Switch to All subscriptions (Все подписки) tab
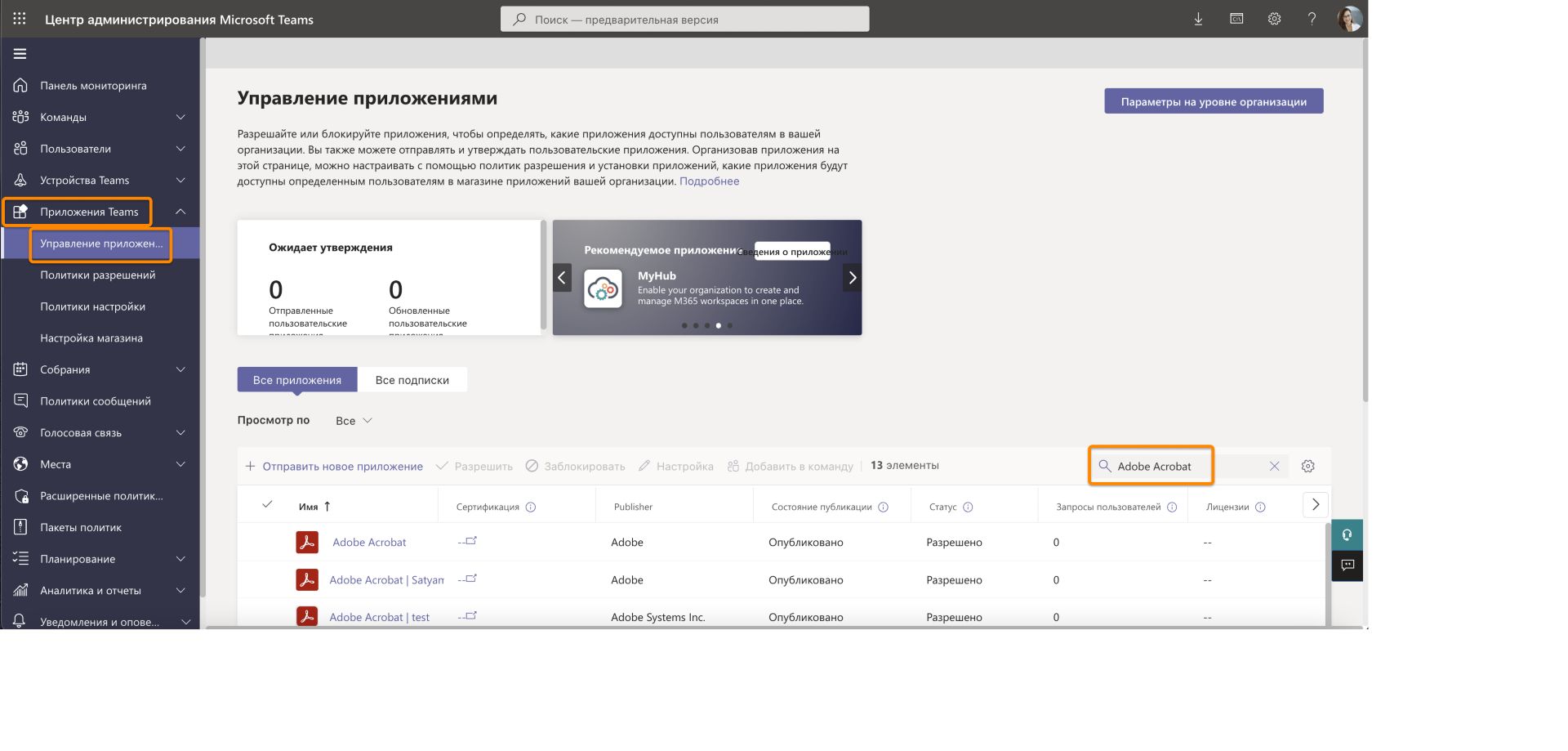Viewport: 1568px width, 751px height. tap(412, 380)
